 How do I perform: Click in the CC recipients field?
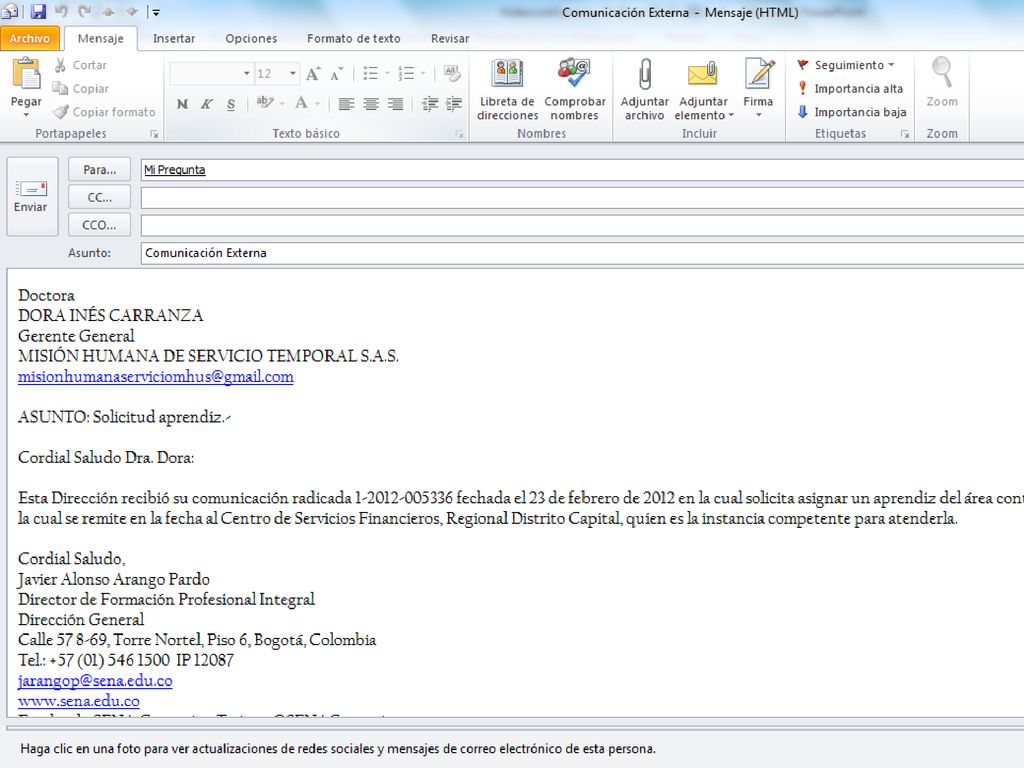click(x=583, y=197)
